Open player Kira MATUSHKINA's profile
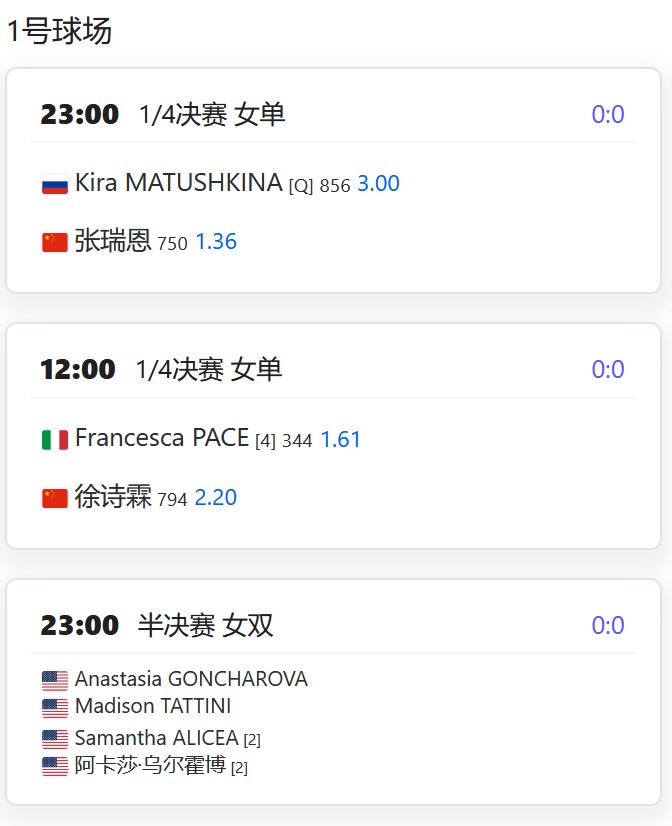The image size is (672, 826). coord(178,184)
